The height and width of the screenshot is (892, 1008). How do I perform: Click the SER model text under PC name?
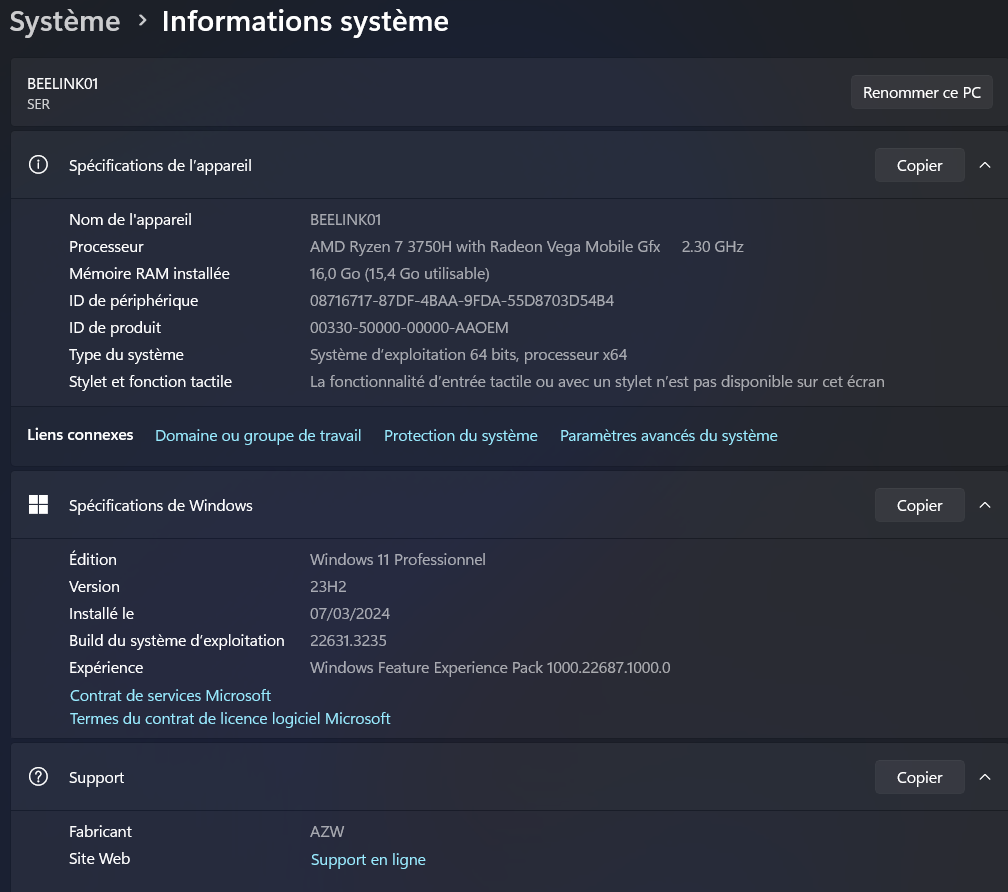coord(38,104)
